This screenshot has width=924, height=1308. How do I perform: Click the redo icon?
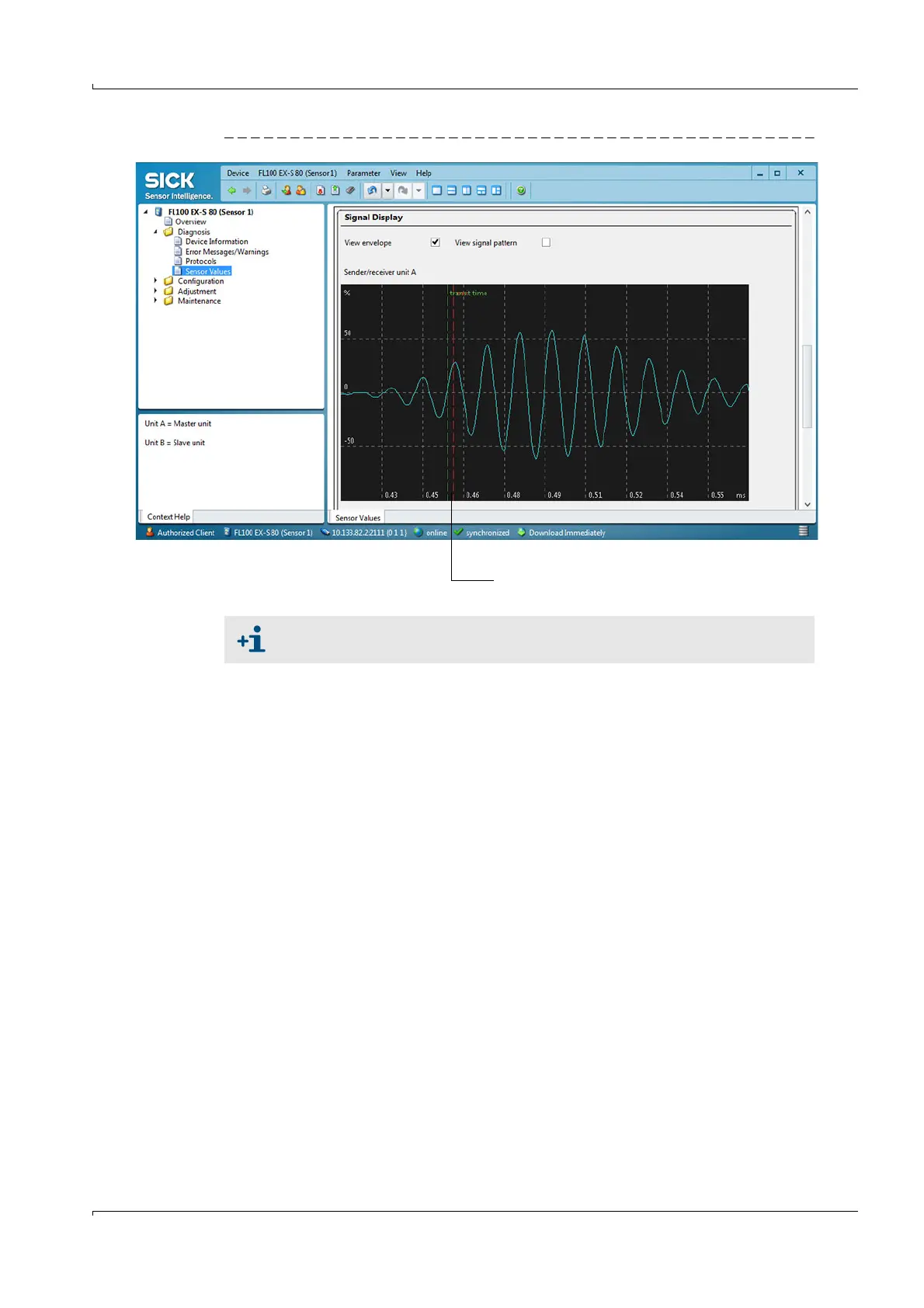pos(403,190)
